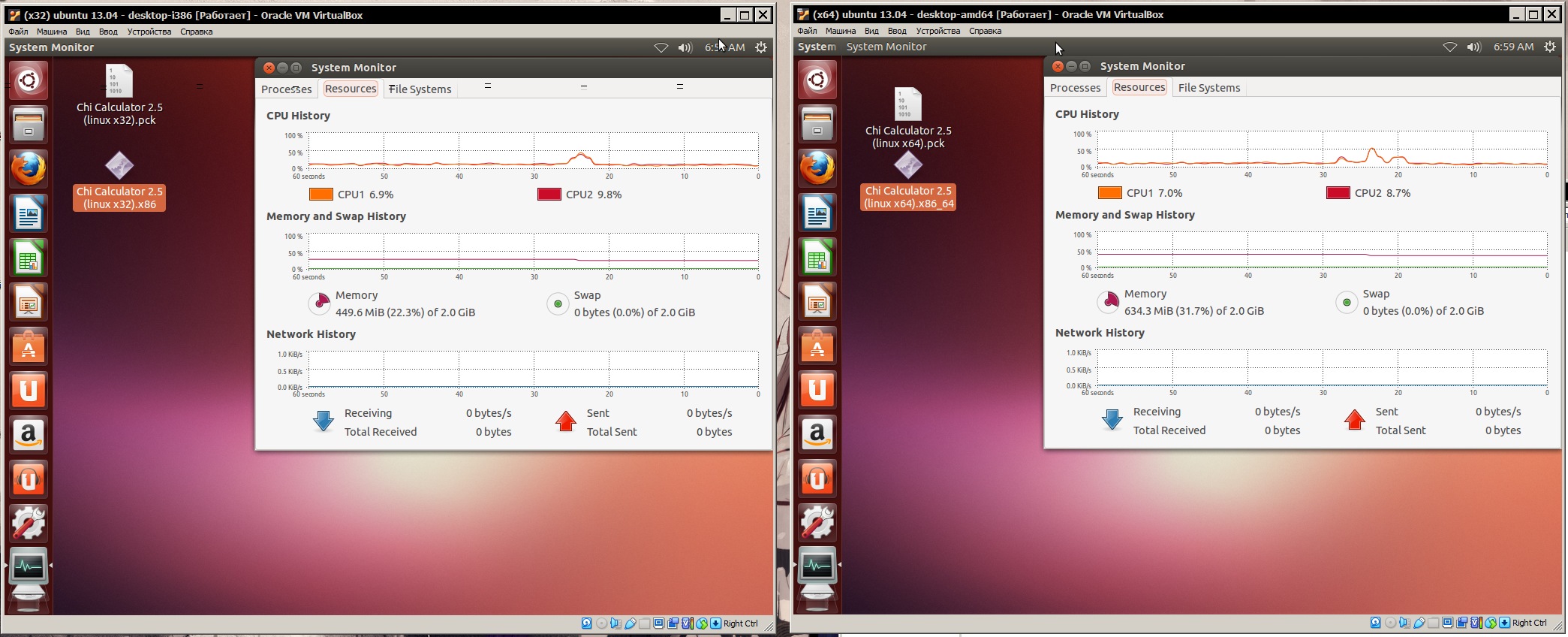
Task: Switch to Resources tab in x64 System Monitor
Action: (1139, 87)
